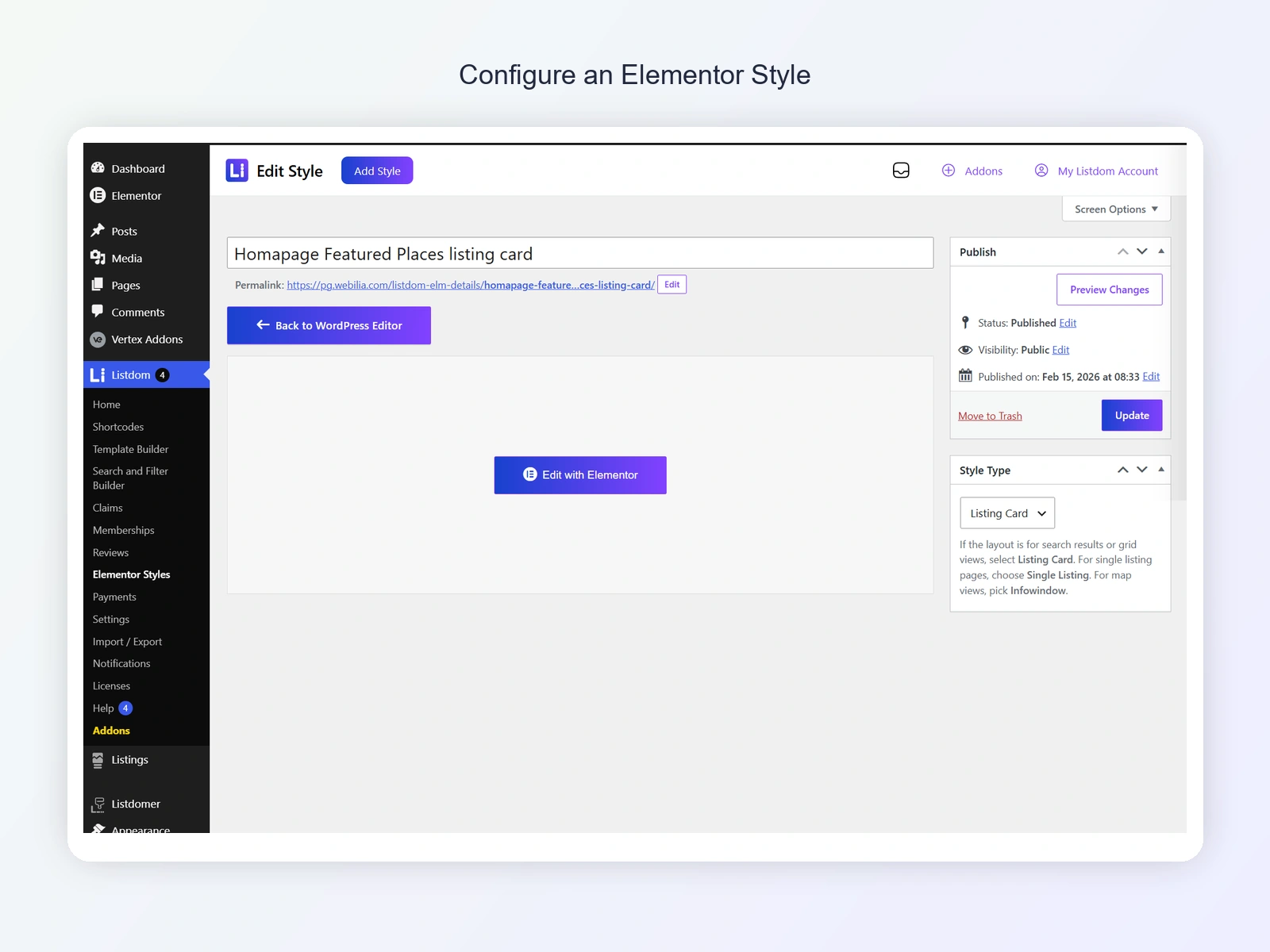1270x952 pixels.
Task: Click the Listdom Li icon in sidebar
Action: pyautogui.click(x=98, y=375)
